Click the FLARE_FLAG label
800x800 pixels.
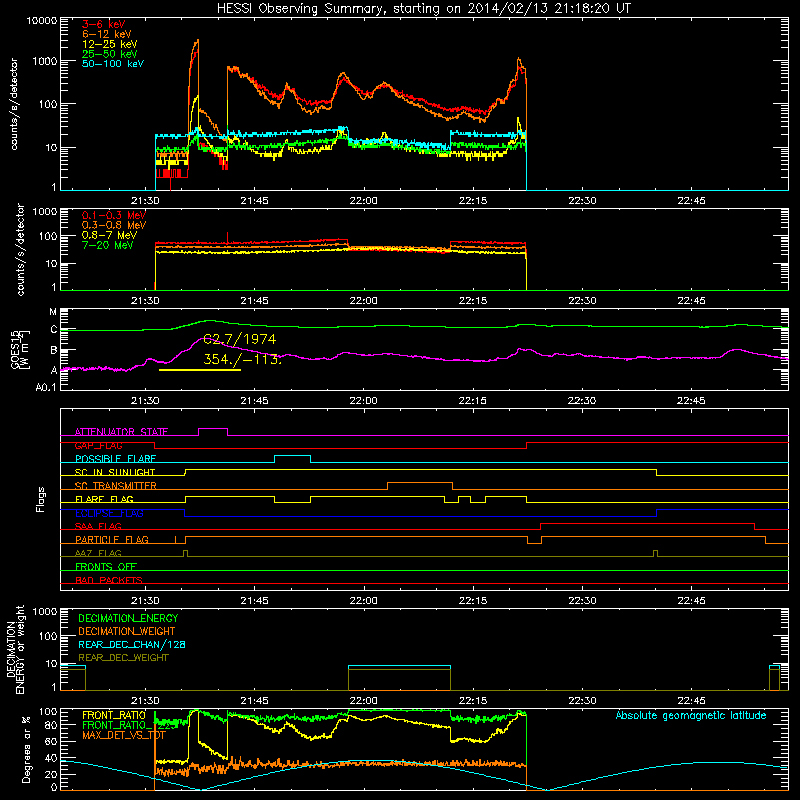tap(104, 499)
